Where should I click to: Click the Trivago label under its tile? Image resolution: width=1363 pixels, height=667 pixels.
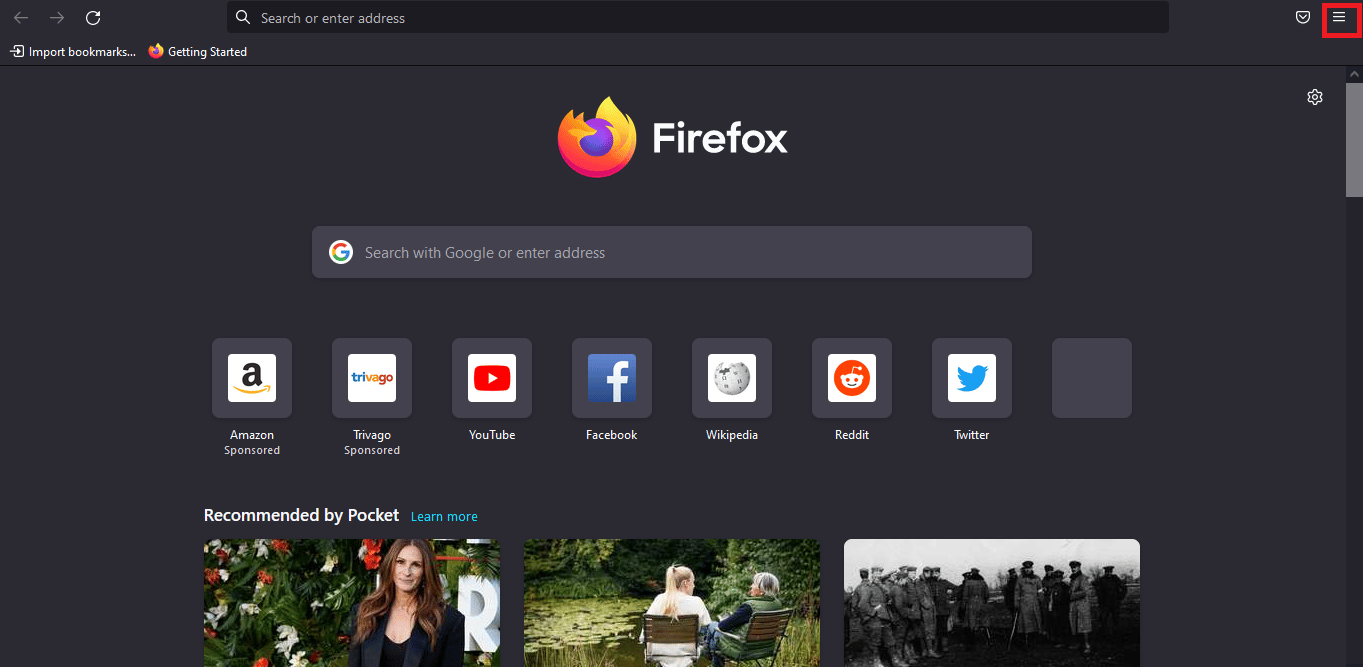(x=372, y=435)
